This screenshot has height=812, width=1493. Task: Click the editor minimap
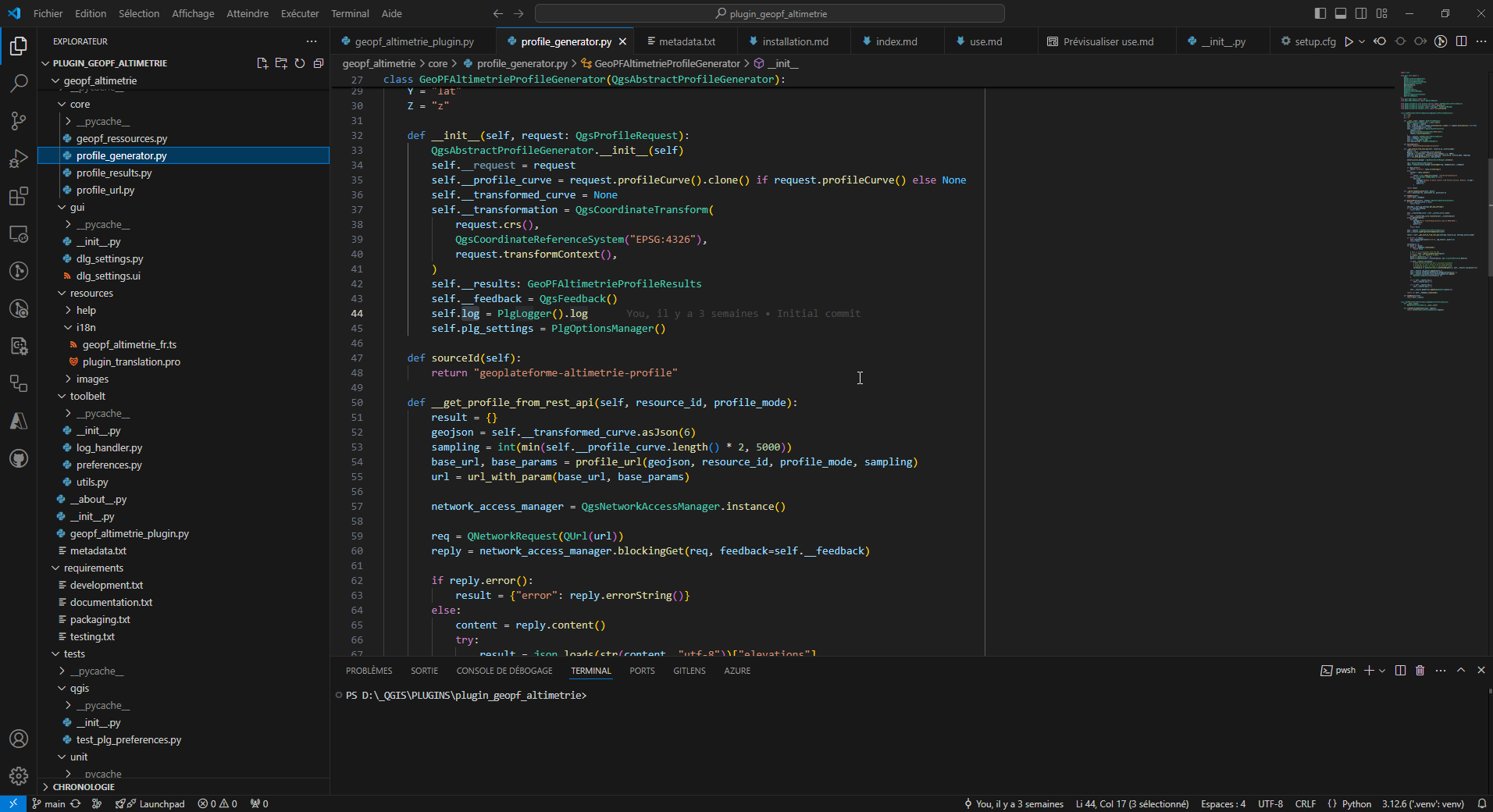point(1440,191)
